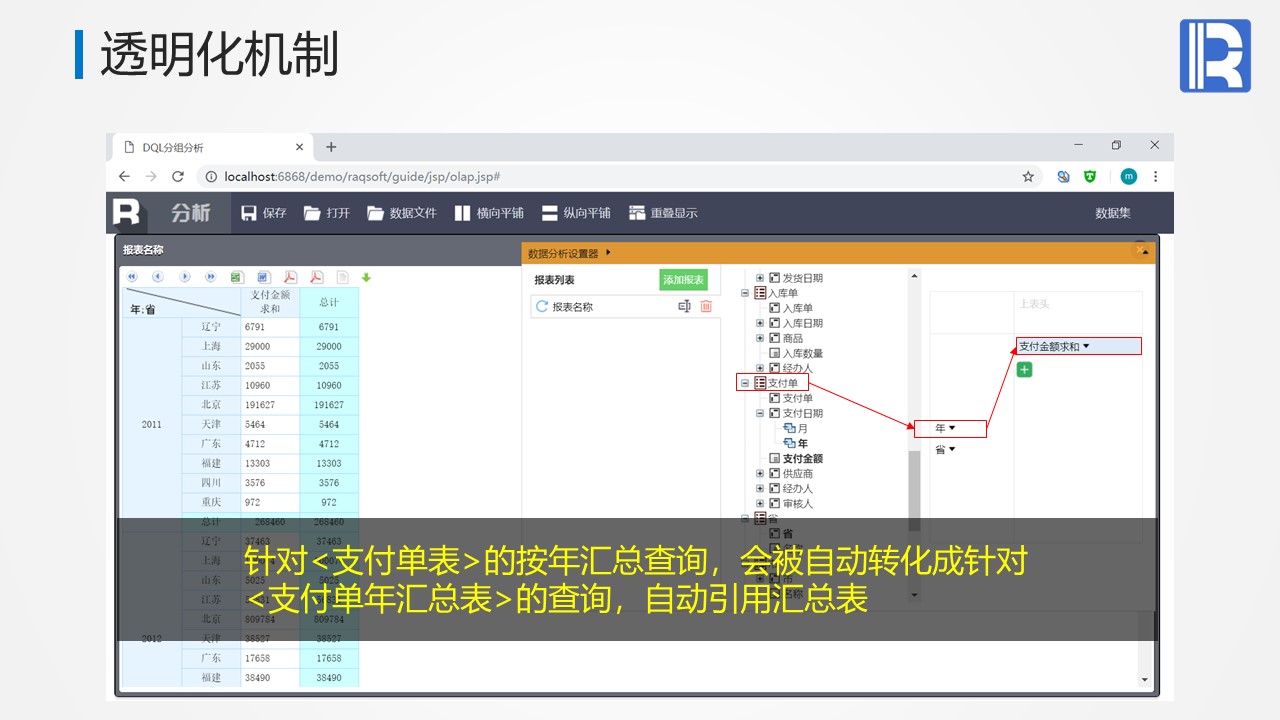Screen dimensions: 1280x720
Task: Rename the 报表名称 report entry
Action: 684,306
